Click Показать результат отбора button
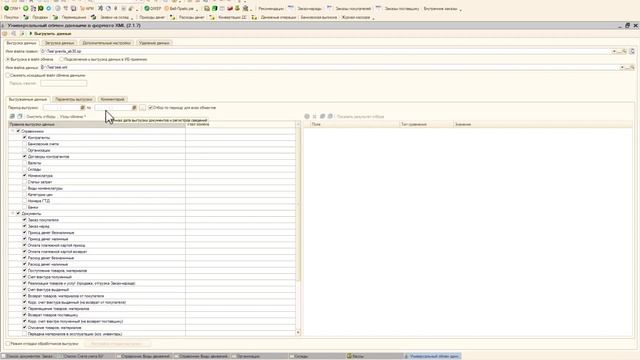Image resolution: width=640 pixels, height=360 pixels. pyautogui.click(x=360, y=117)
